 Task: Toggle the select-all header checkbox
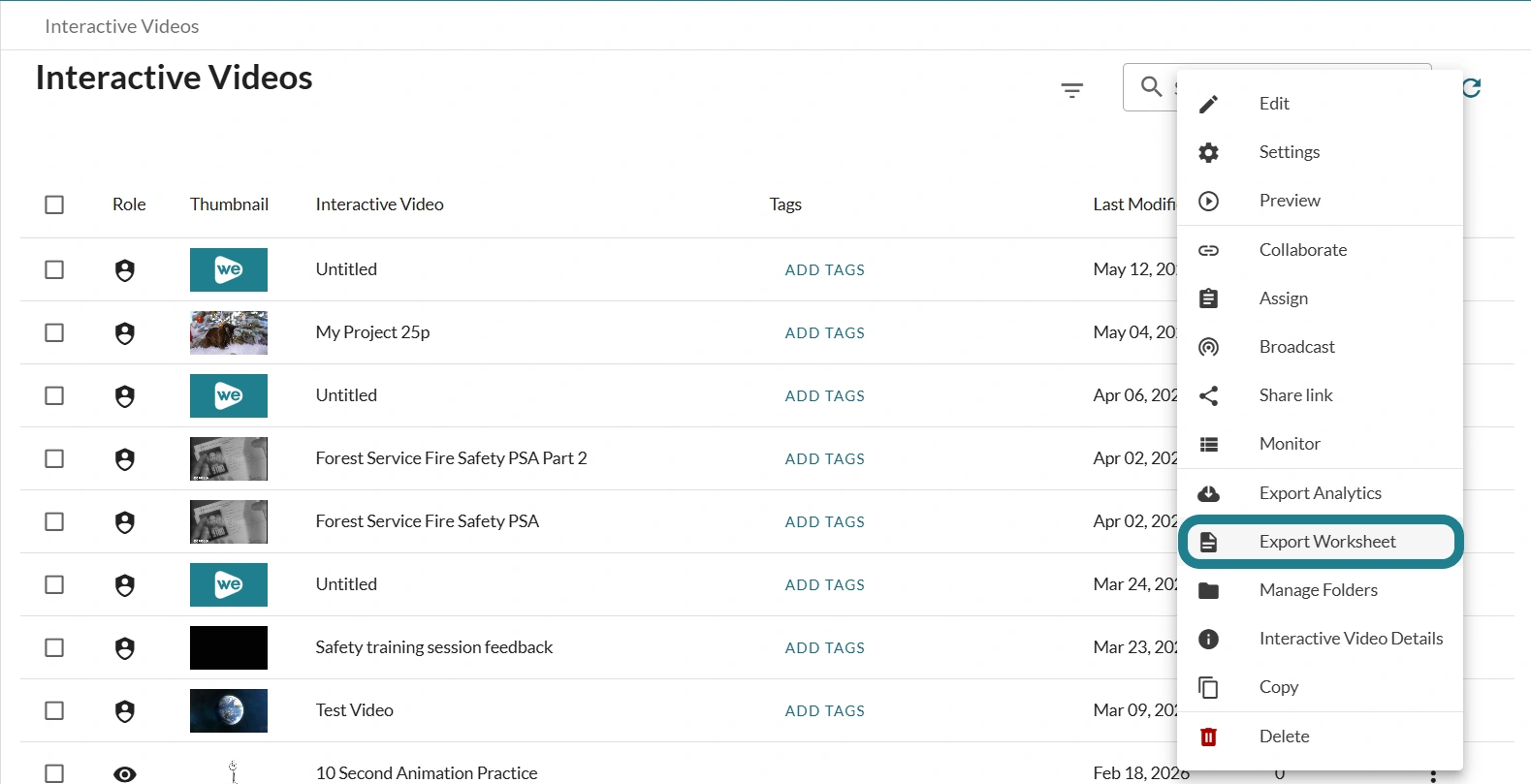pos(54,204)
